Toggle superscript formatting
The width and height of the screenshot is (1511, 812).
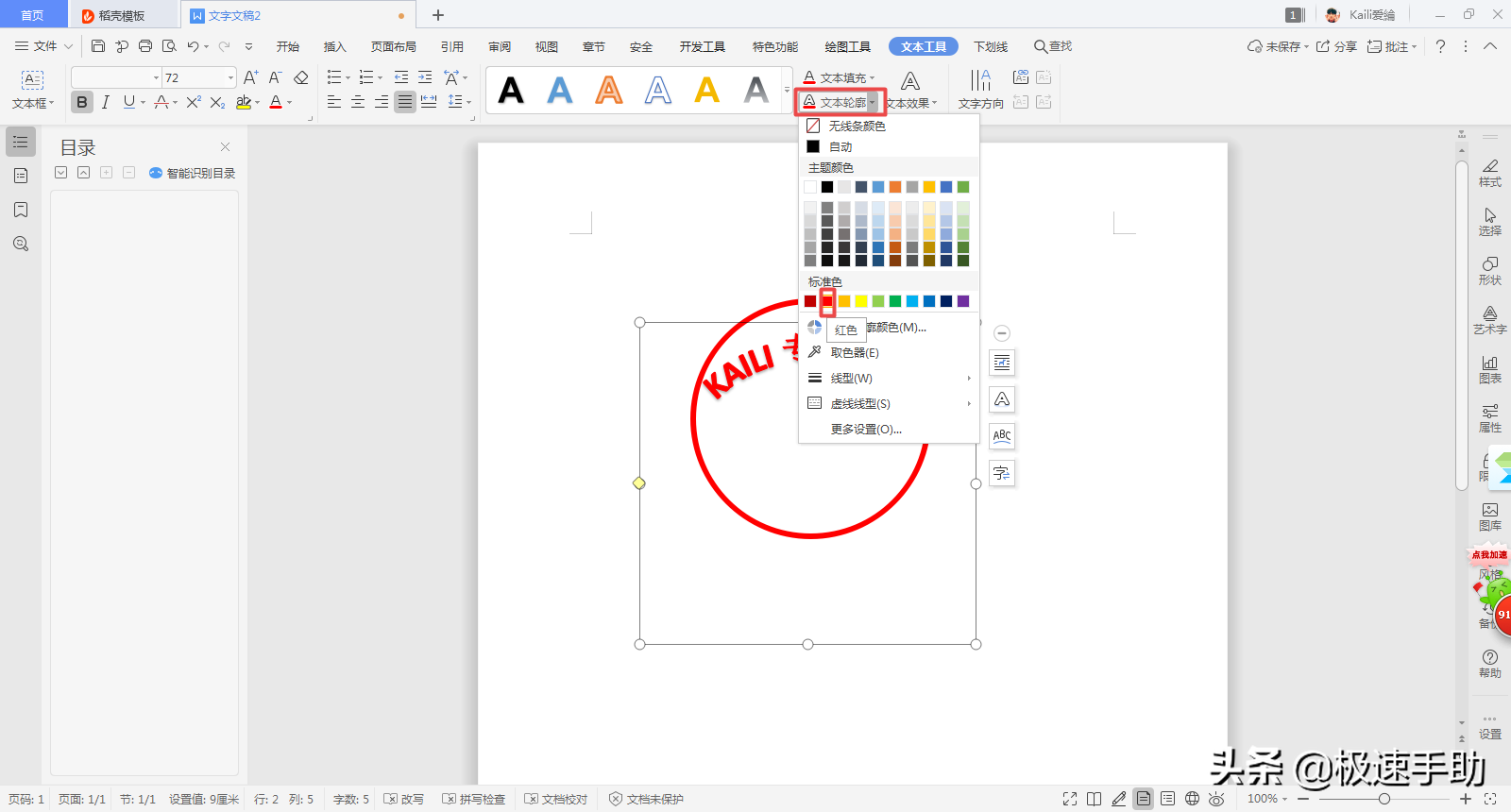click(x=194, y=102)
